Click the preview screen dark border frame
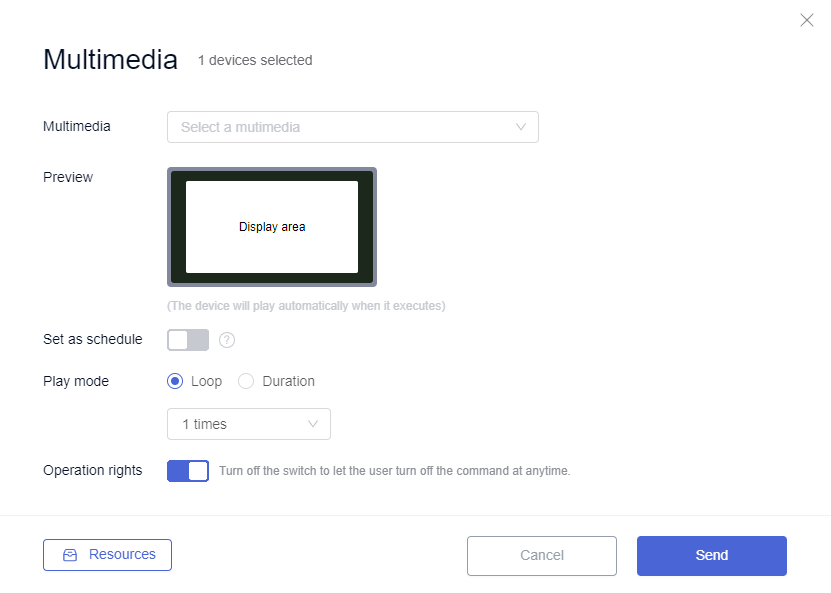The image size is (831, 593). (x=272, y=175)
